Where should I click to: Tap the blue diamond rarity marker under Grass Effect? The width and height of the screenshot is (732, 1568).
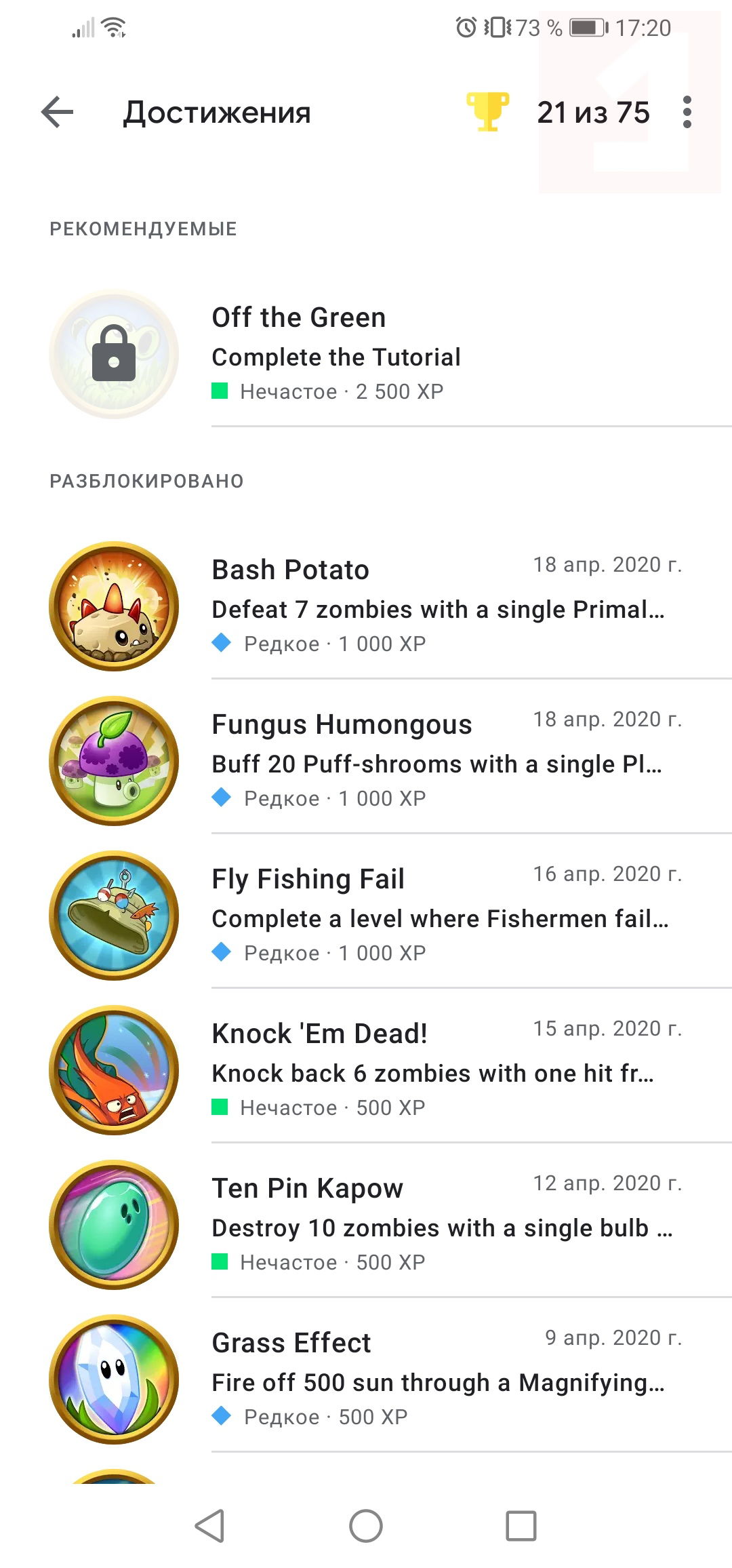(x=222, y=1416)
